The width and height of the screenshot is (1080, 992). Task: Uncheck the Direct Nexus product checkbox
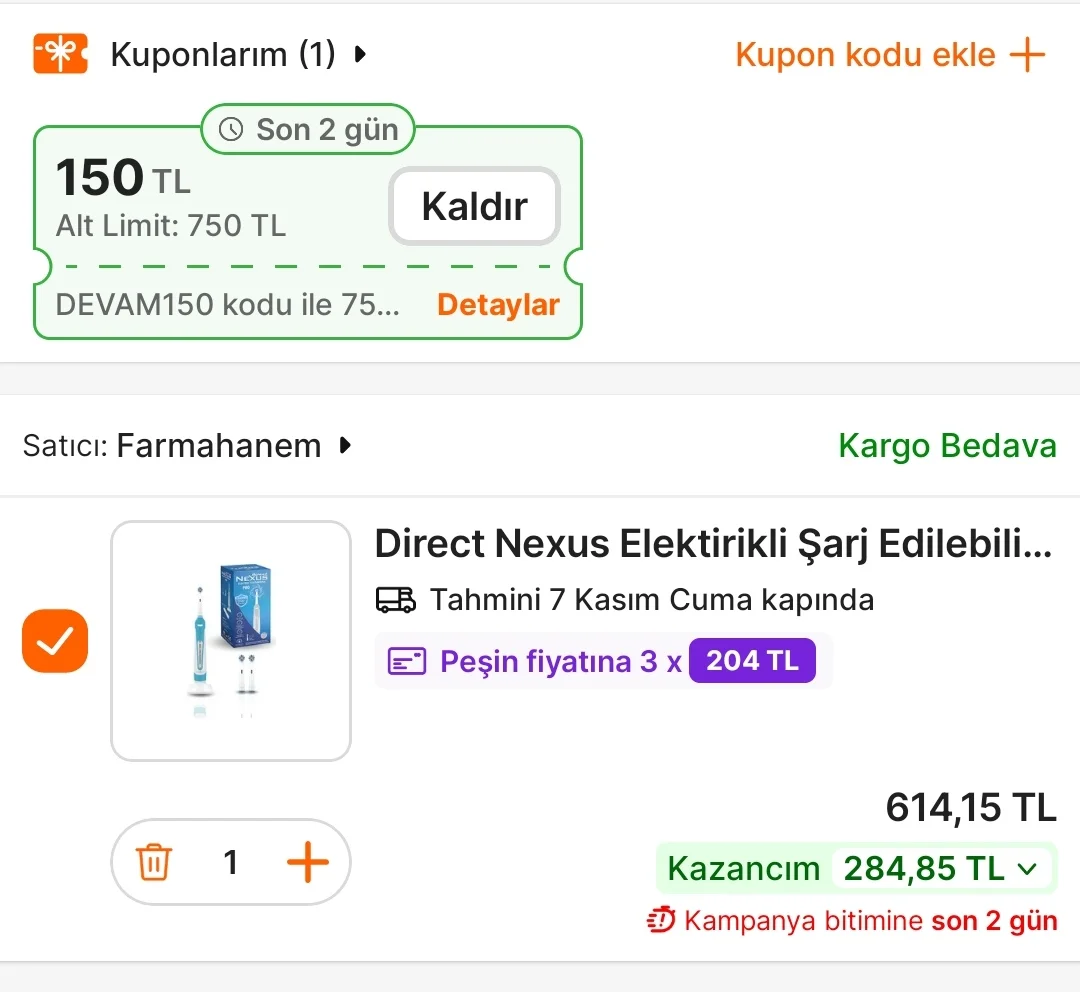(x=55, y=641)
